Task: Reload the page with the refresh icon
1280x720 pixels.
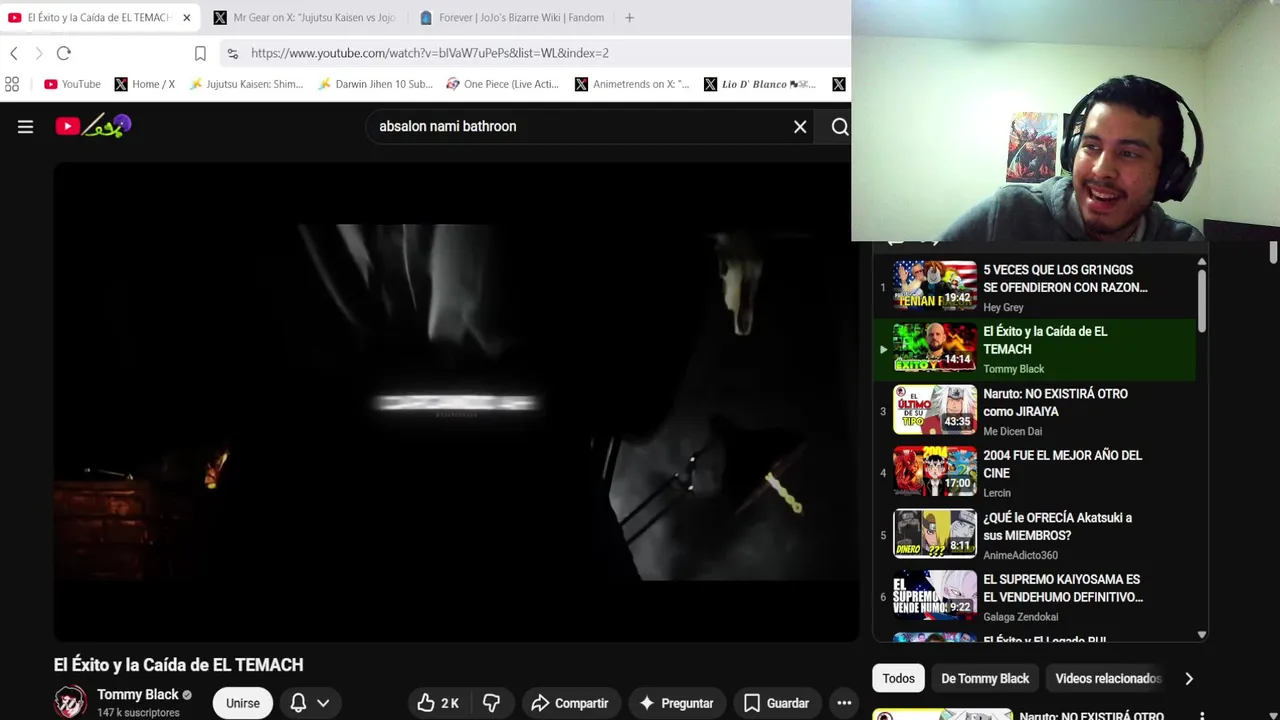Action: click(64, 53)
